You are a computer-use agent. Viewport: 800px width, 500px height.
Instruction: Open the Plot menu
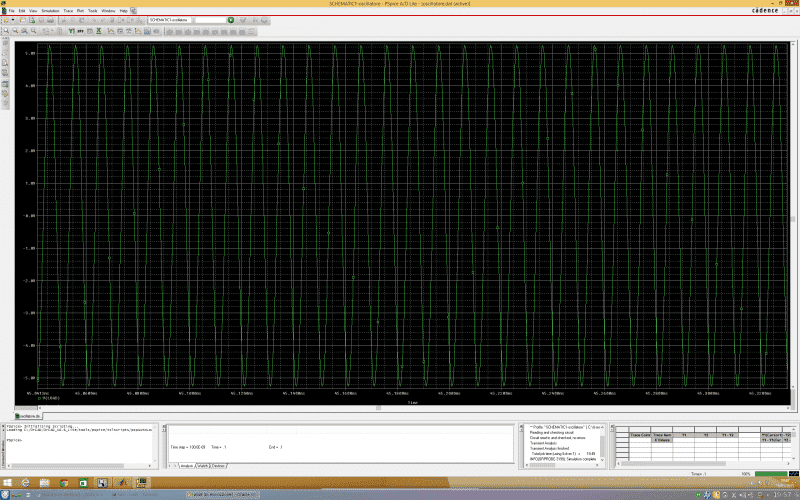tap(80, 10)
